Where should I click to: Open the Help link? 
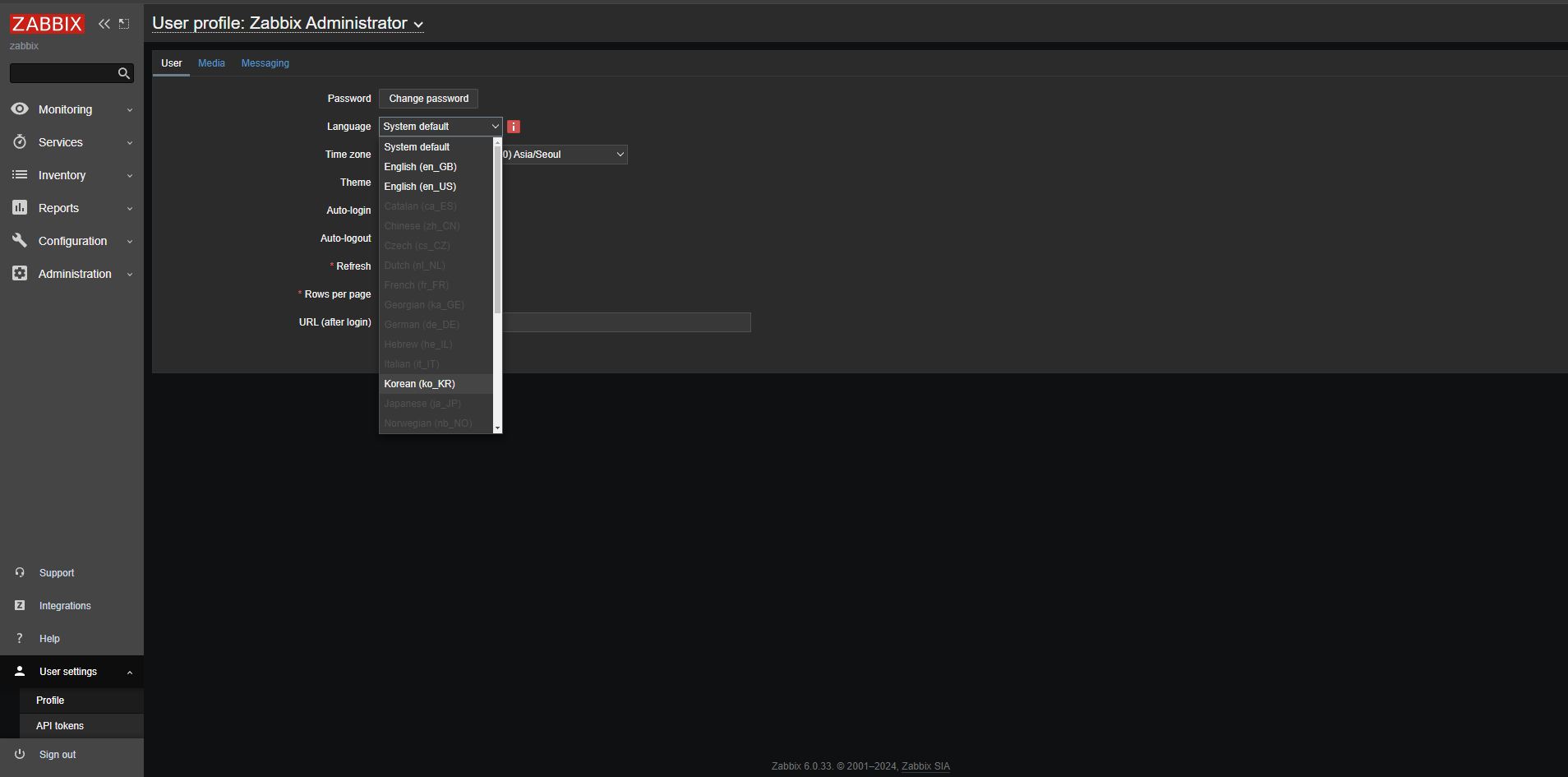pos(49,639)
